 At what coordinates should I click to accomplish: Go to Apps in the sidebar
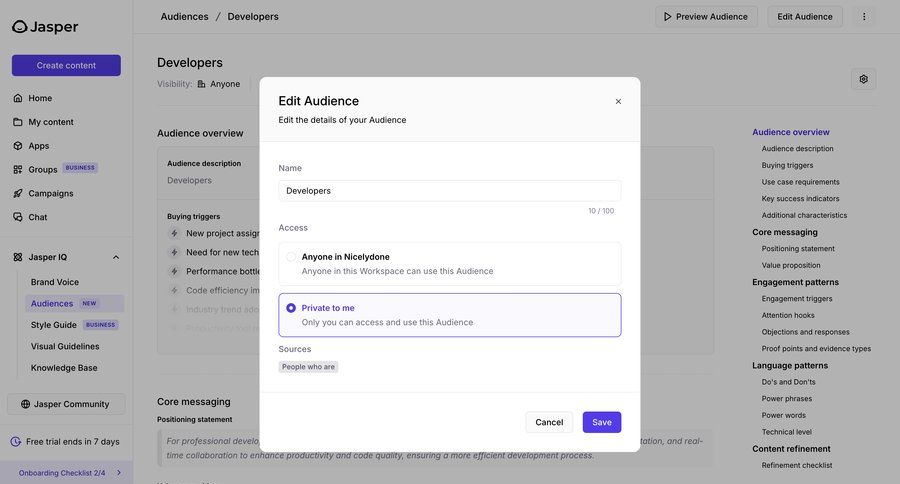pos(39,146)
